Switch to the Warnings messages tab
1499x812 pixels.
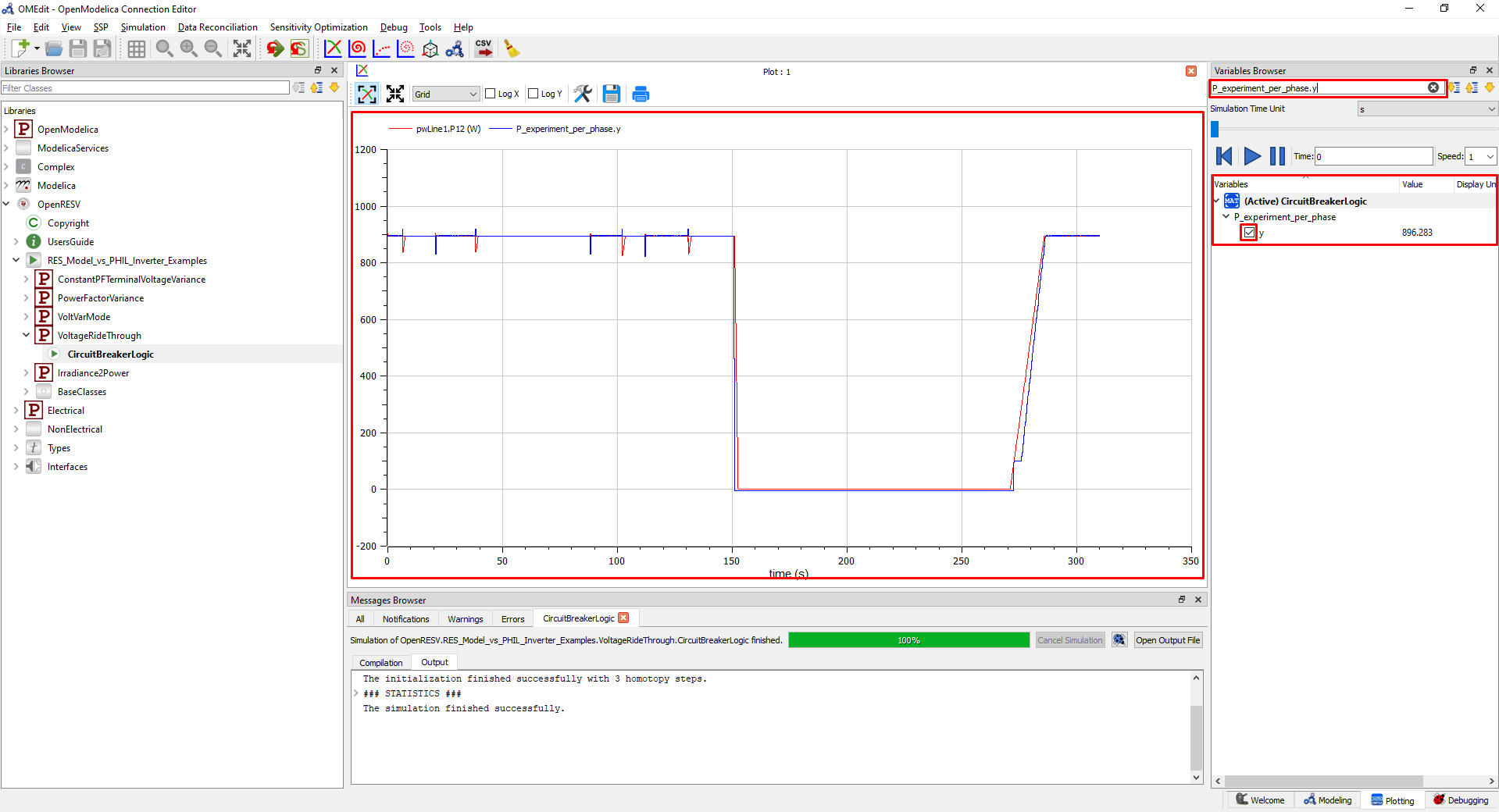(466, 618)
